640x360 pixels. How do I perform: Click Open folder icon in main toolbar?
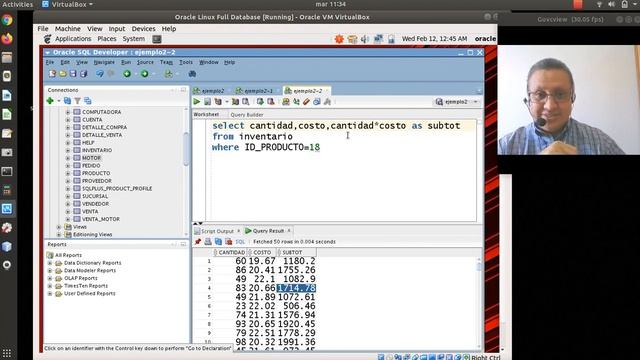click(62, 73)
